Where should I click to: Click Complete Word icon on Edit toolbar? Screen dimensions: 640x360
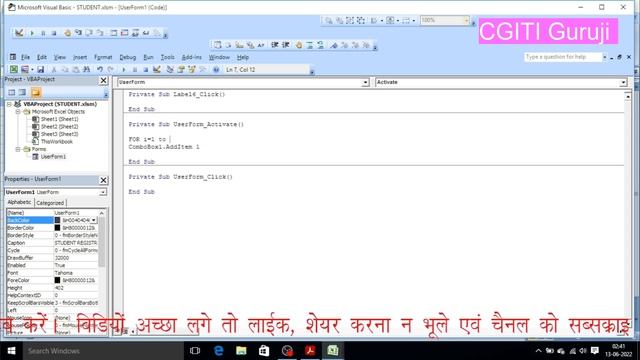click(261, 45)
